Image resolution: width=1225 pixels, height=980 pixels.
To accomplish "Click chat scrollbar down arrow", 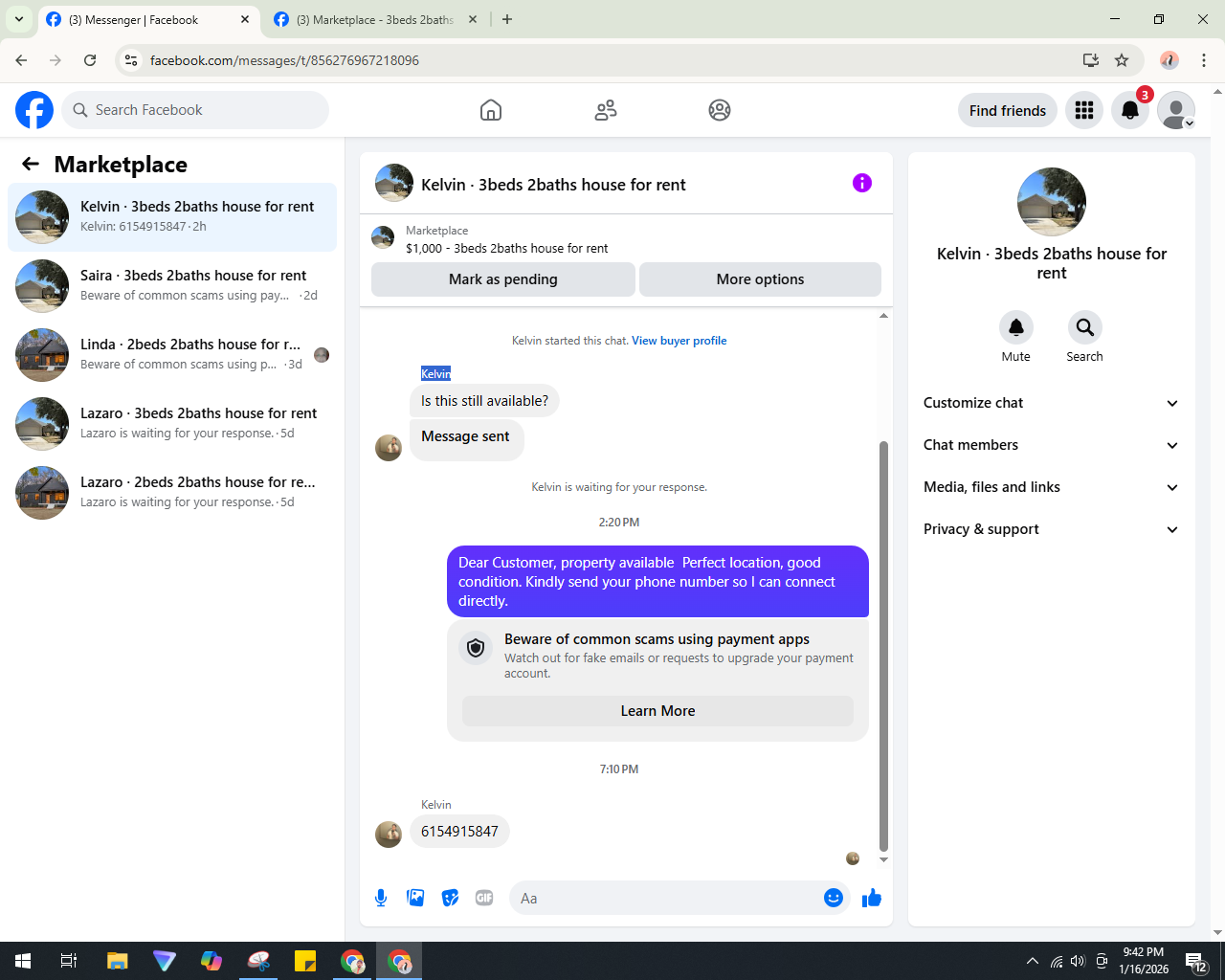I will pyautogui.click(x=883, y=860).
